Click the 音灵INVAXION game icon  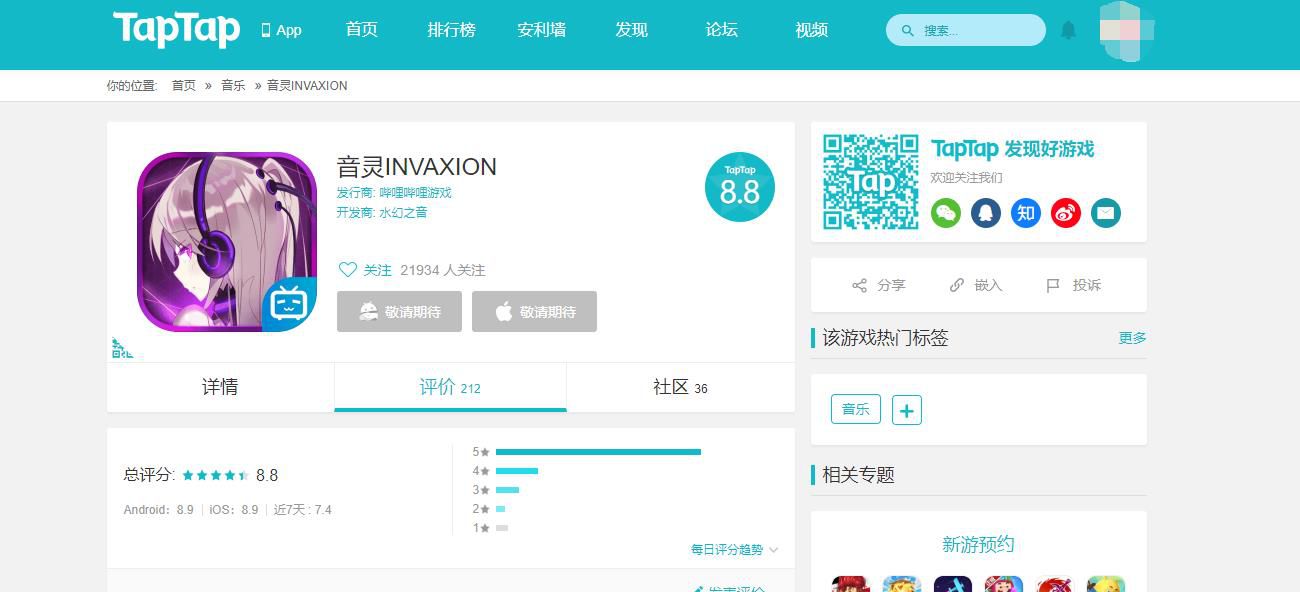[x=227, y=242]
